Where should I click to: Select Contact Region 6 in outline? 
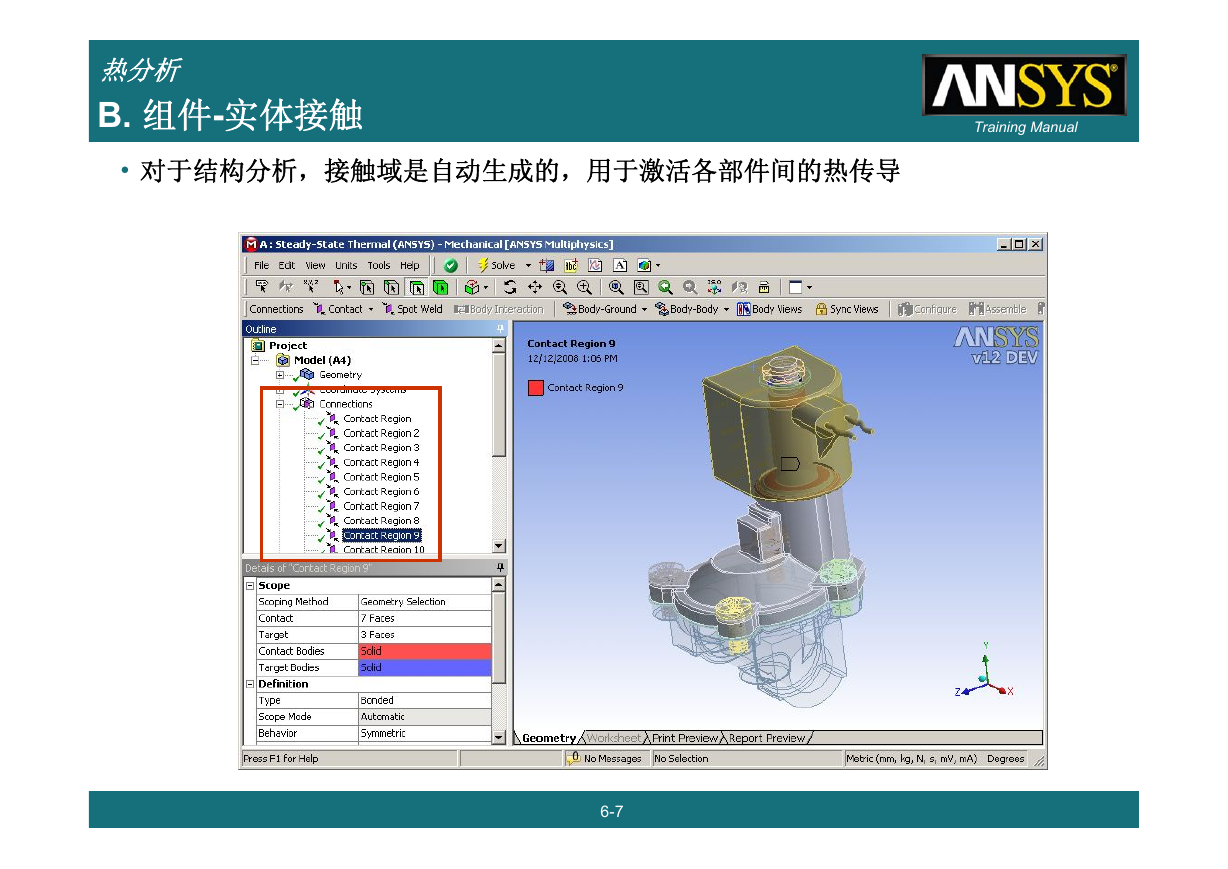[381, 491]
